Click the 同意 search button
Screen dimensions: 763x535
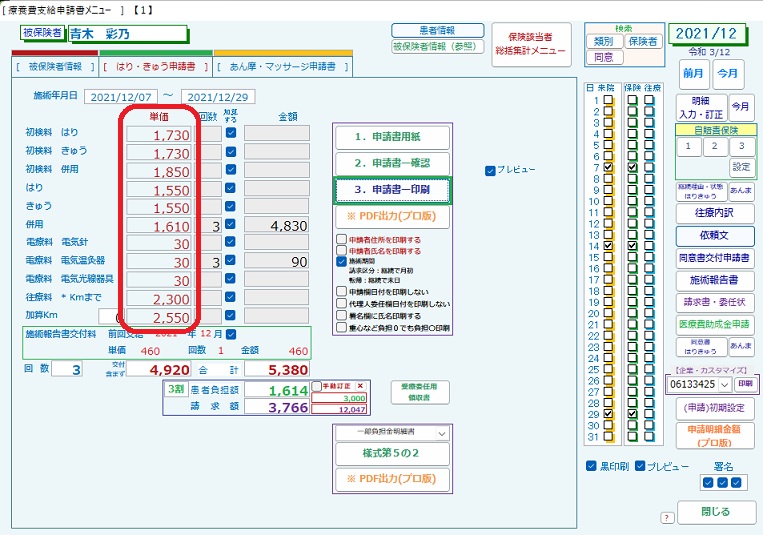pyautogui.click(x=603, y=57)
